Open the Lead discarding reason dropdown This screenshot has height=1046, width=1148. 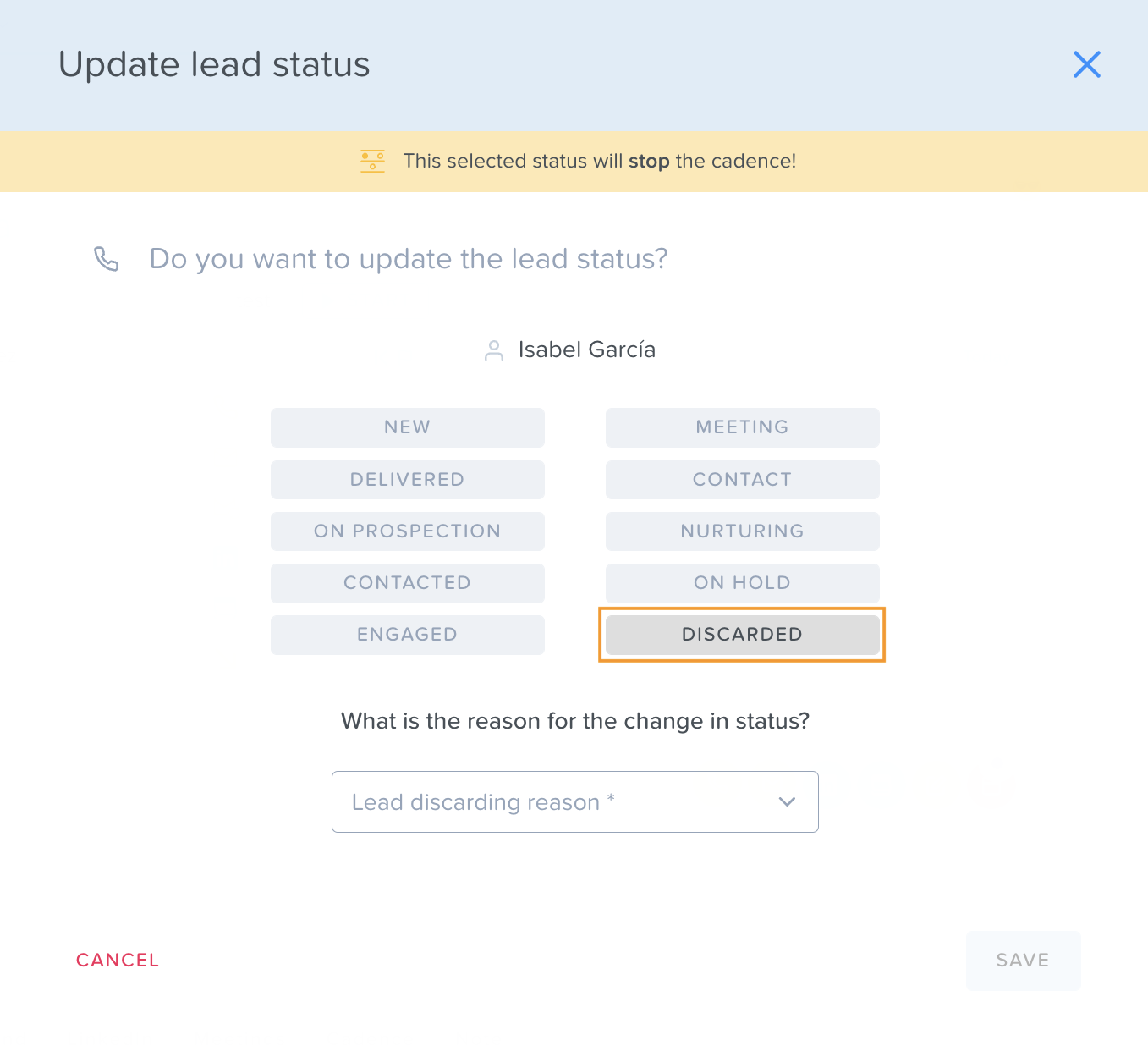pyautogui.click(x=575, y=801)
